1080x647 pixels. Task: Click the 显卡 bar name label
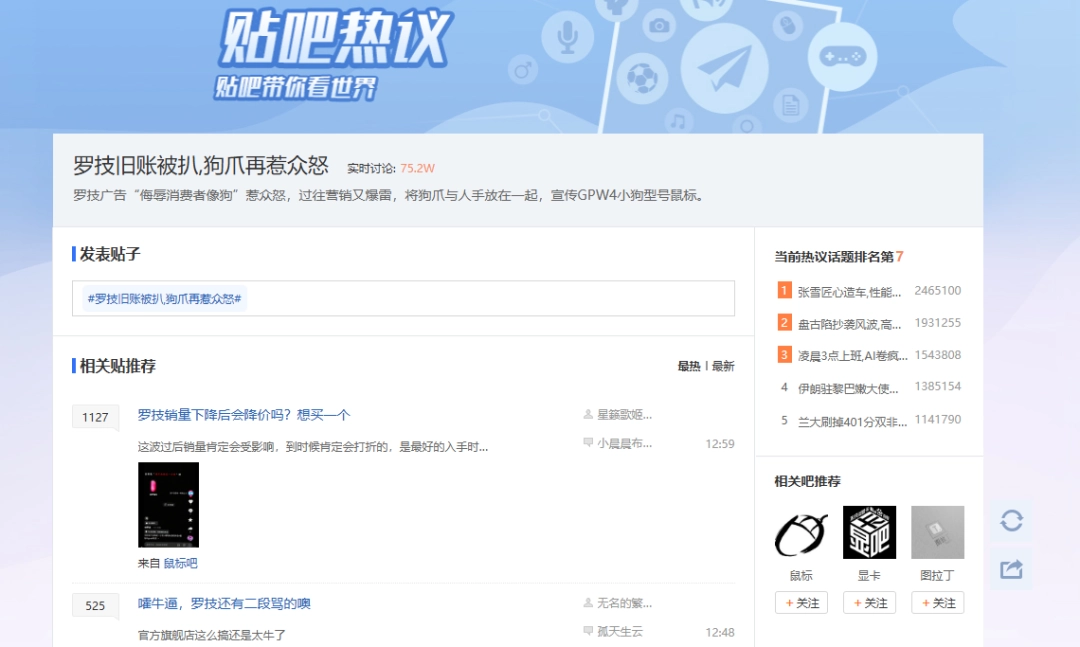pos(869,575)
